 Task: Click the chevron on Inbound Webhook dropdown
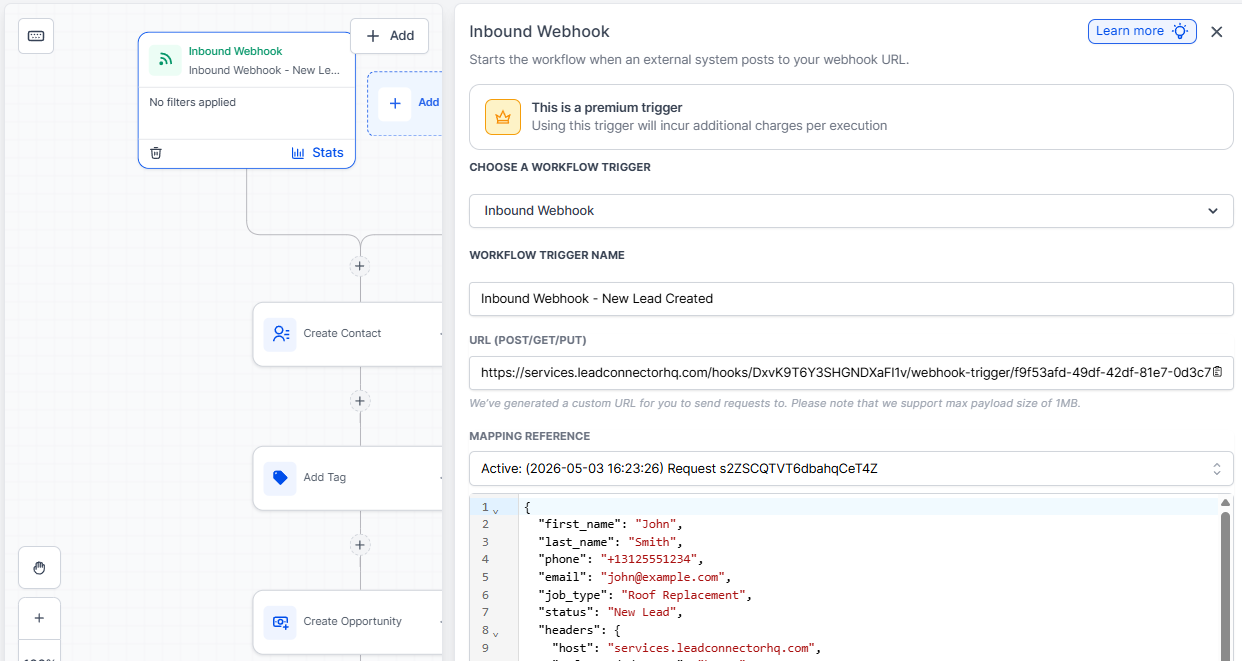pyautogui.click(x=1213, y=211)
